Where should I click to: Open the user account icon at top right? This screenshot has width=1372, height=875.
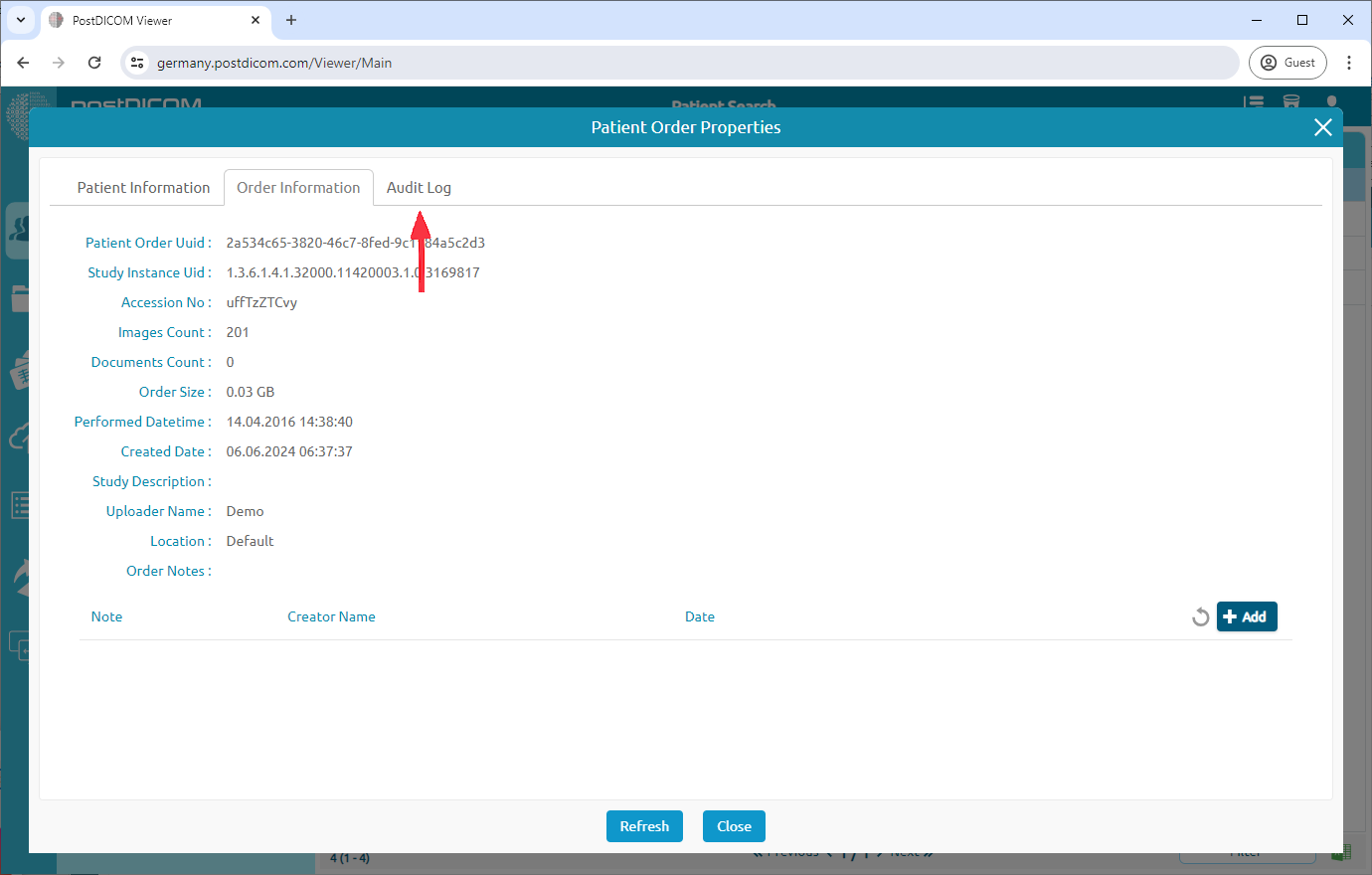(1331, 102)
